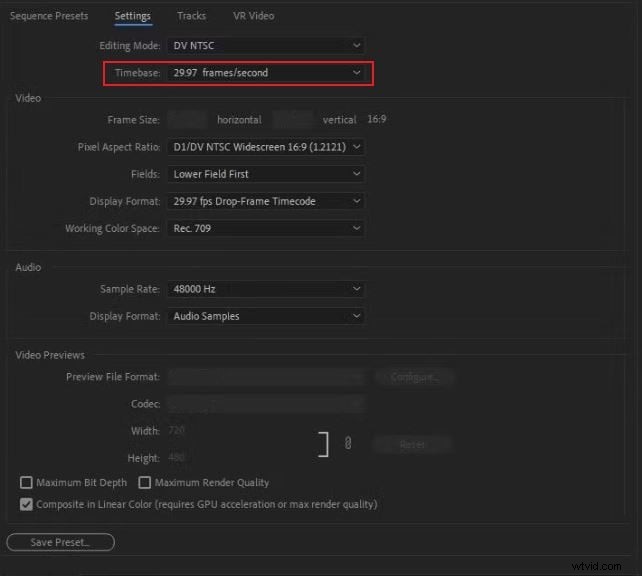This screenshot has width=642, height=576.
Task: Select the Settings tab
Action: pyautogui.click(x=132, y=16)
